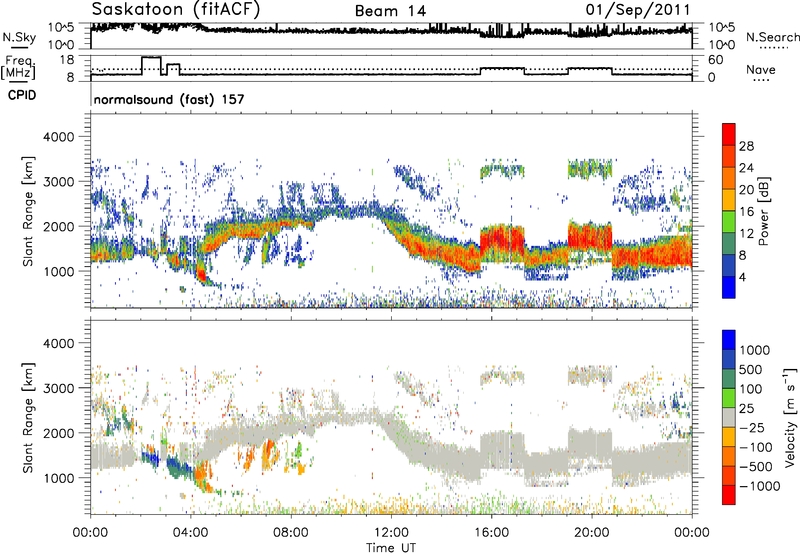Click the gray segment of velocity colorbar
Screen dimensions: 800x554
pyautogui.click(x=729, y=417)
